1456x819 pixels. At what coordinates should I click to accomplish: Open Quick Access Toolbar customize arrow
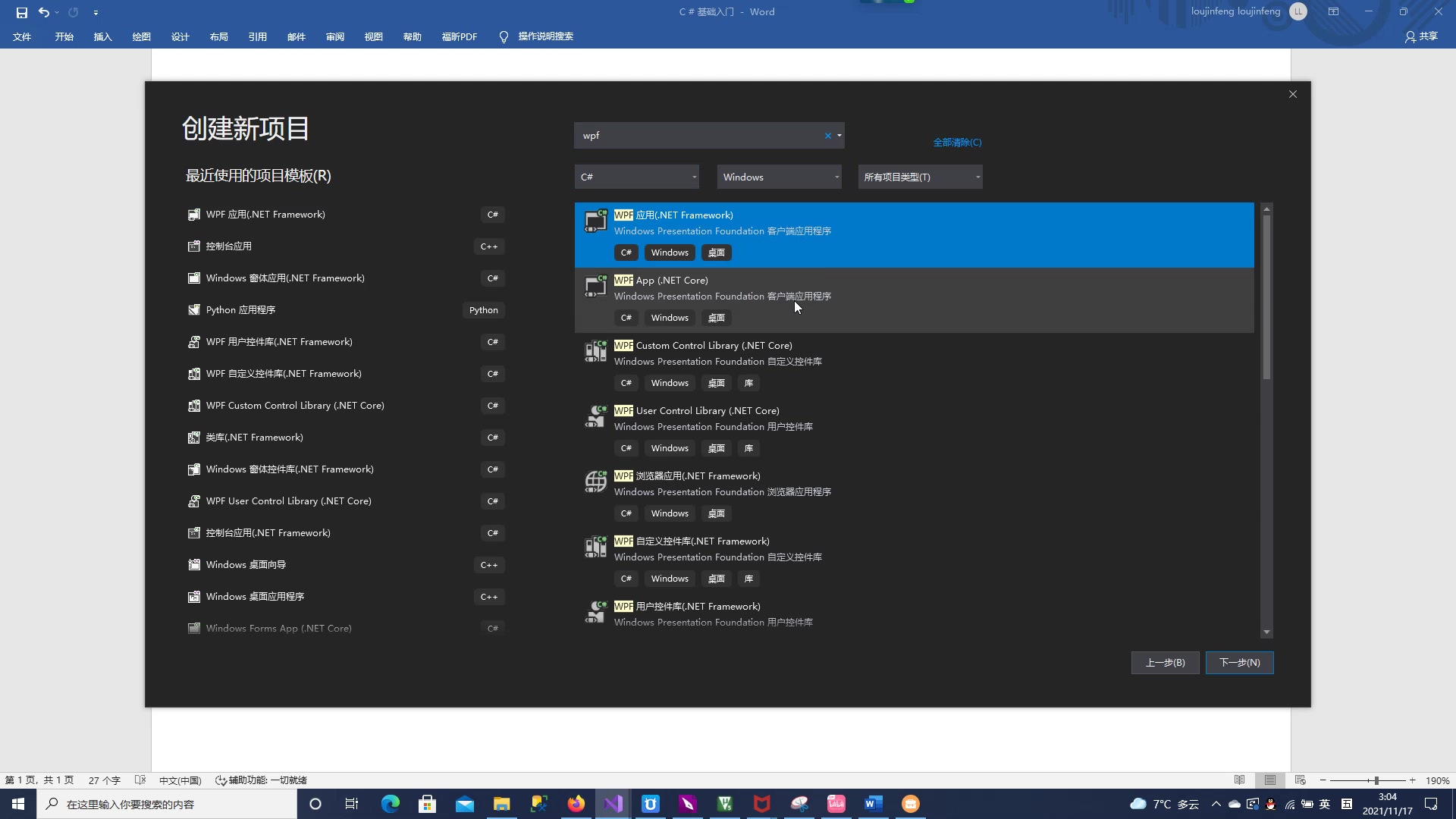pos(96,13)
